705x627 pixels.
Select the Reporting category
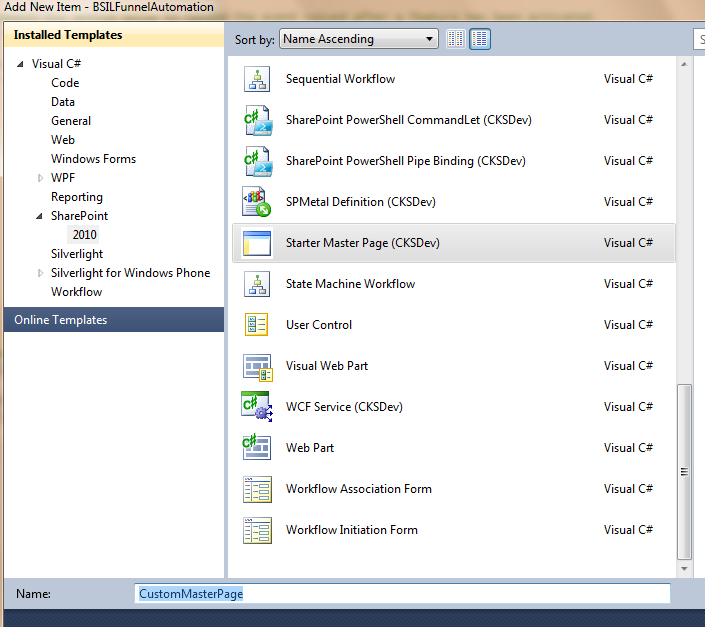77,197
